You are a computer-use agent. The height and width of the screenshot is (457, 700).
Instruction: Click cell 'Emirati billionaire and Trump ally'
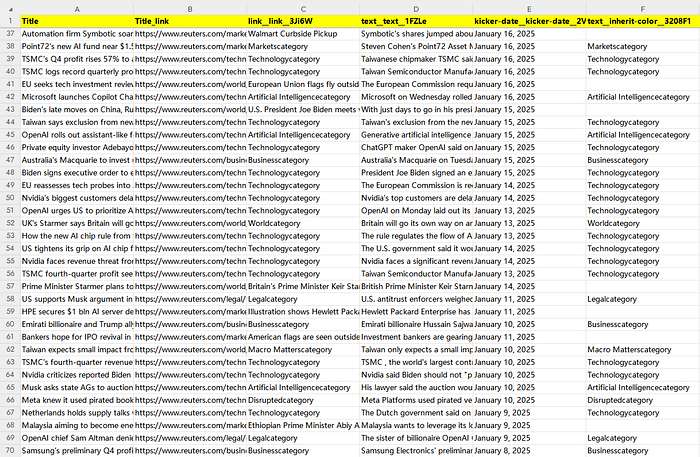pyautogui.click(x=77, y=324)
